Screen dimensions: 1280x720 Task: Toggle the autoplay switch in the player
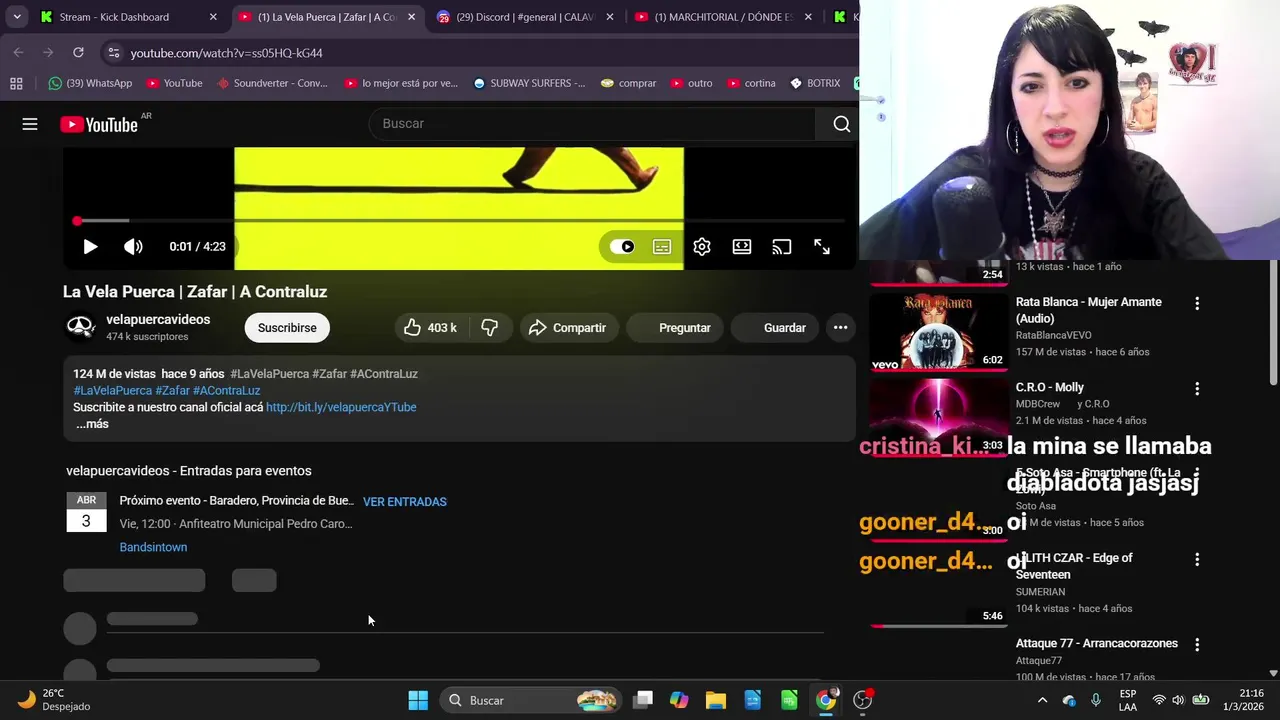tap(622, 247)
